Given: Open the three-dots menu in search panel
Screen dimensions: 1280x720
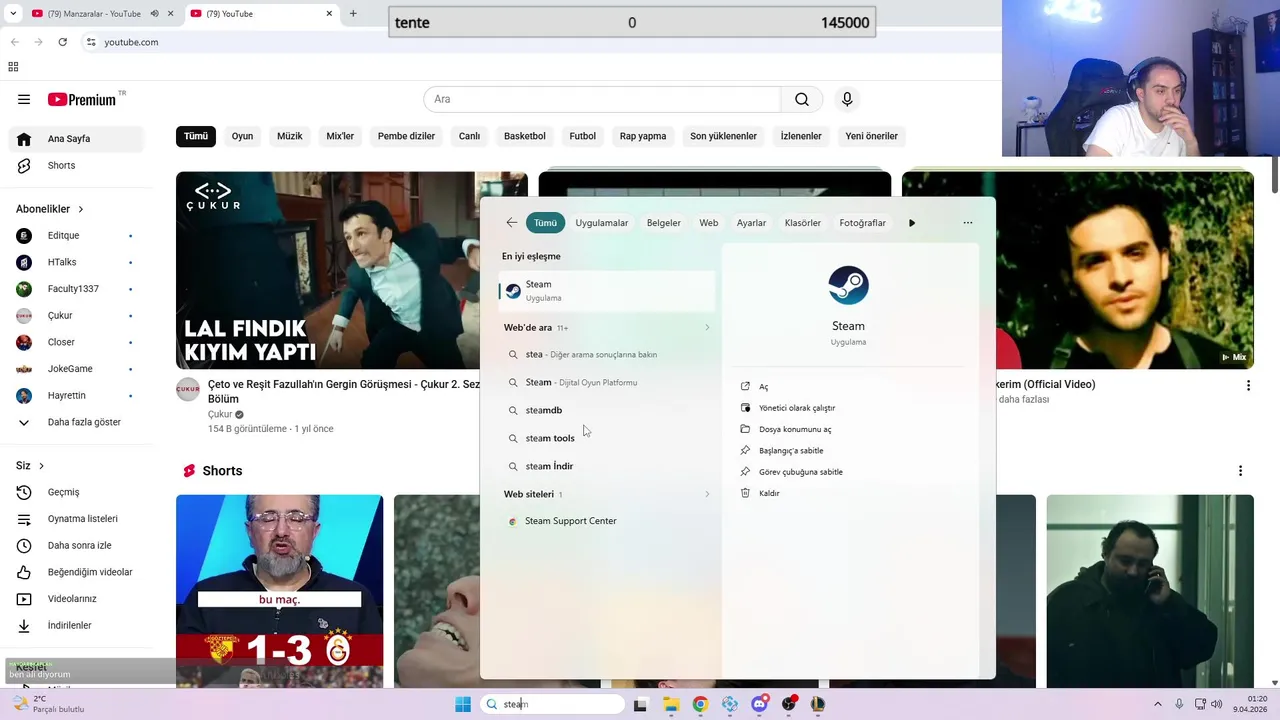Looking at the screenshot, I should 967,223.
